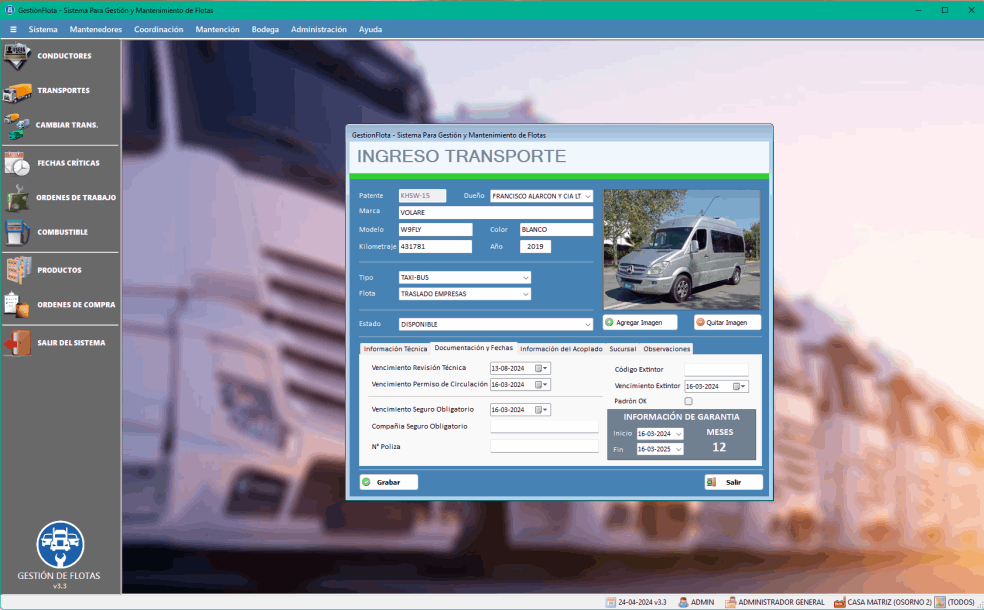Toggle the Padrón OK checkbox
This screenshot has height=610, width=984.
point(688,401)
